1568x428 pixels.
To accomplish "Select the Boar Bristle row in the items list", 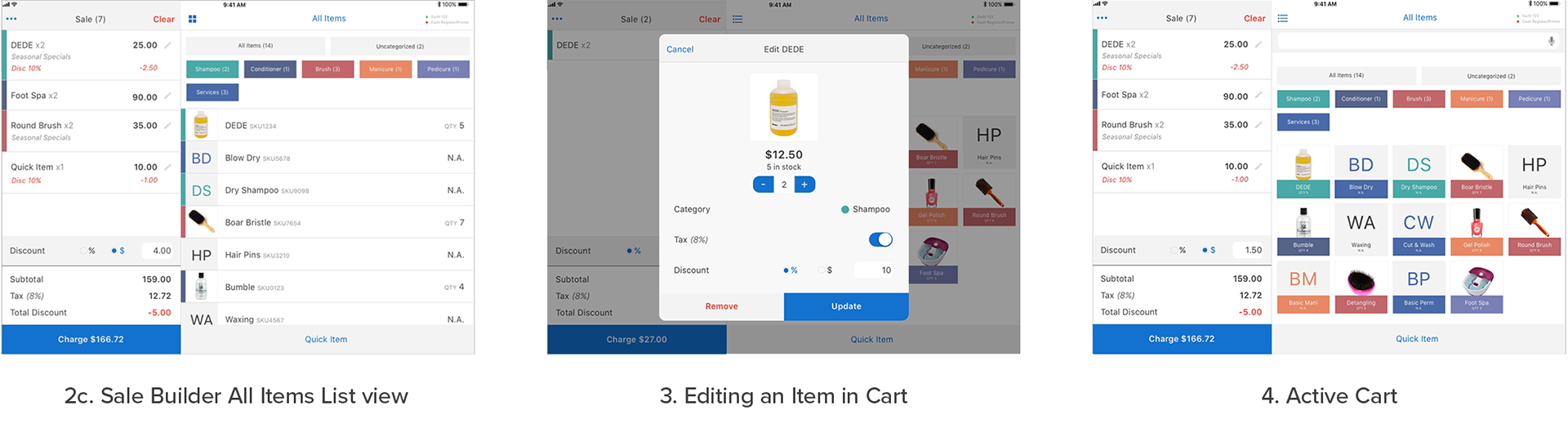I will click(327, 222).
